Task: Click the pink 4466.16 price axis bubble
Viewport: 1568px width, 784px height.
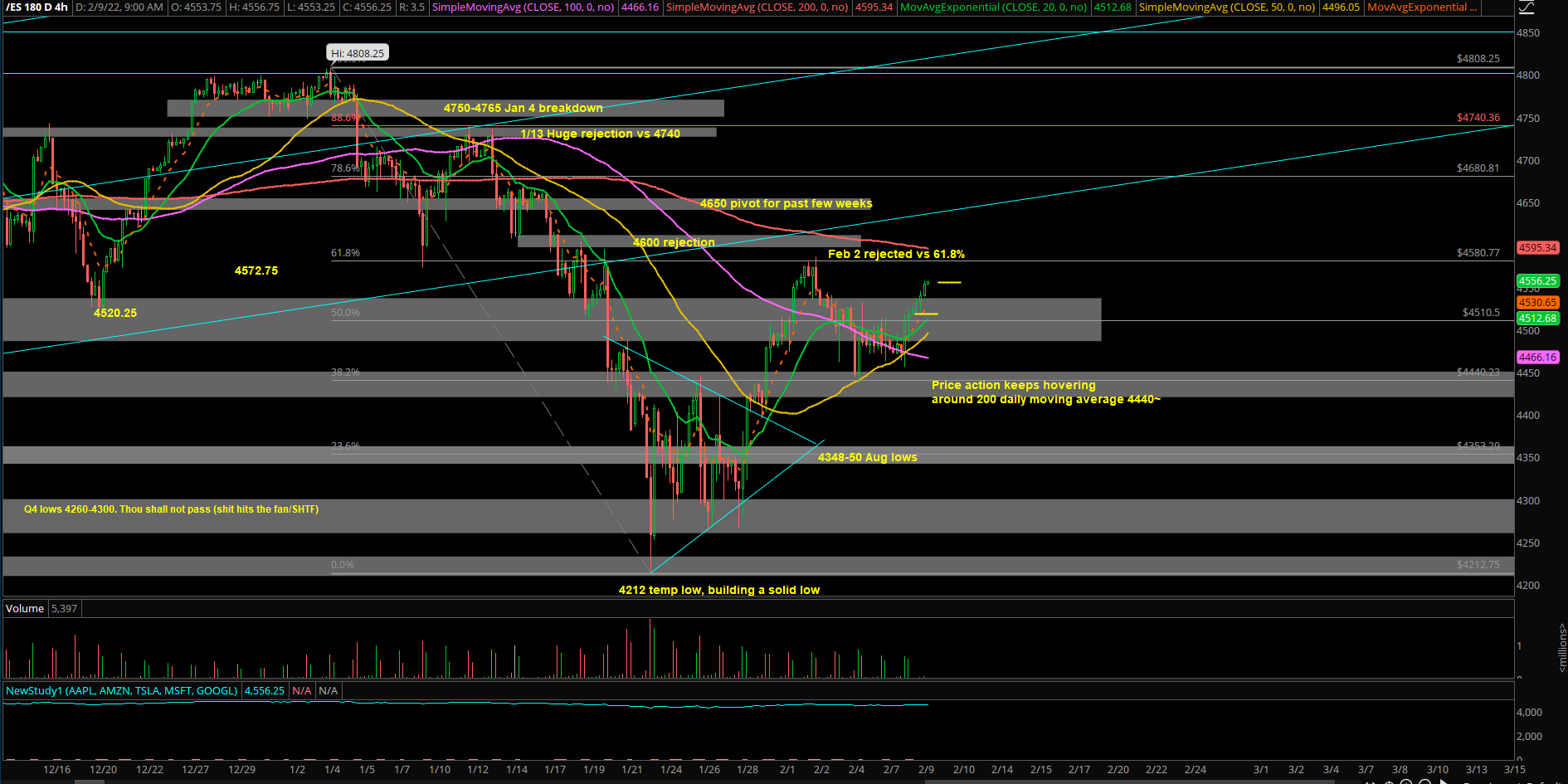Action: pyautogui.click(x=1537, y=358)
